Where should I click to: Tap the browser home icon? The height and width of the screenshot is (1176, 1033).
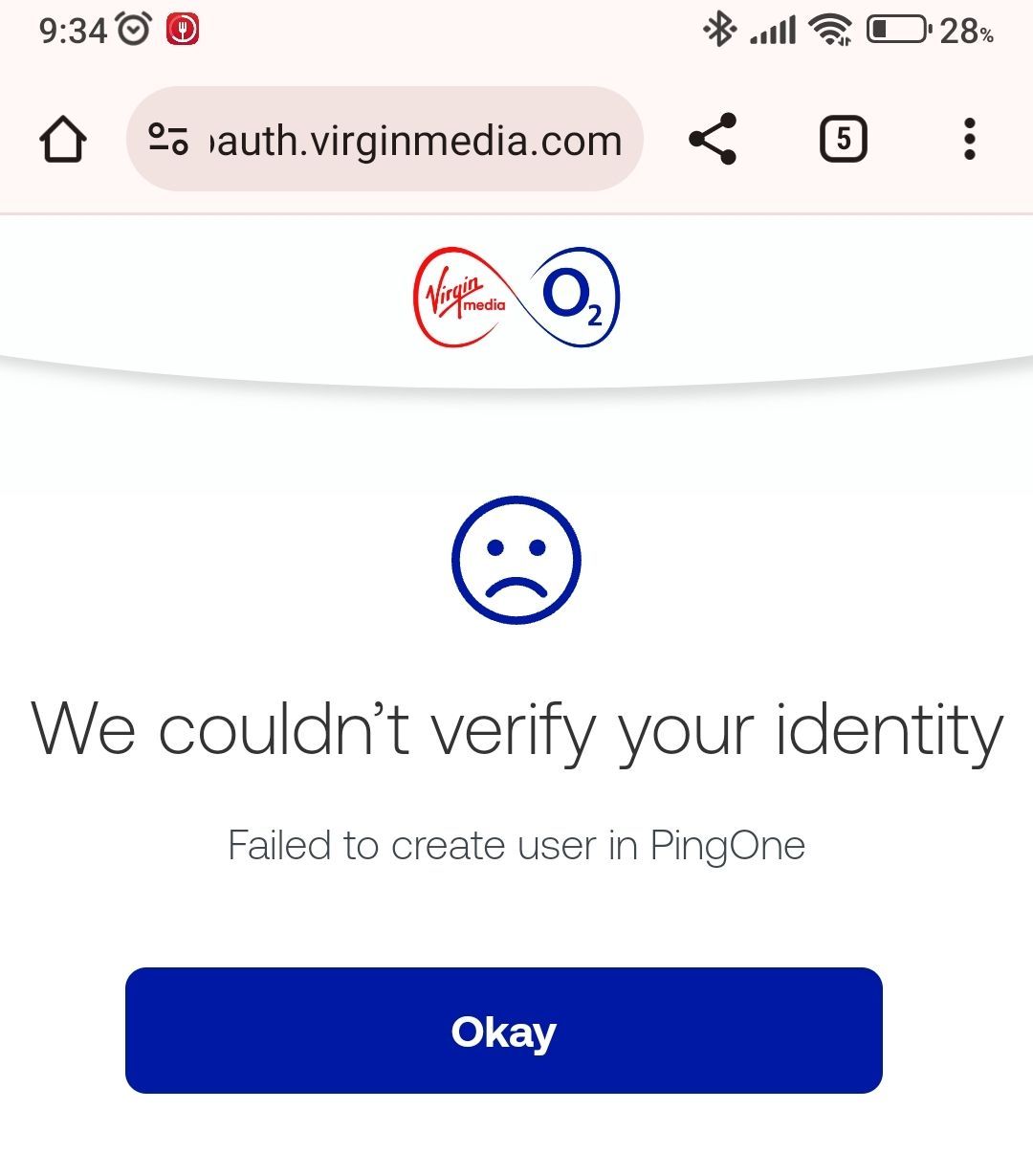tap(63, 140)
